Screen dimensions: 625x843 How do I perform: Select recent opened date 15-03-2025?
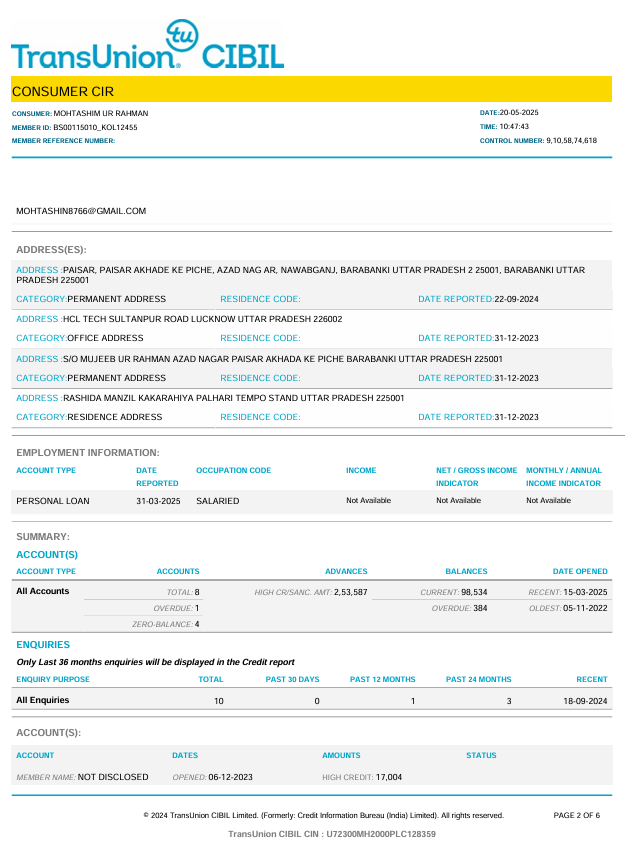point(585,592)
